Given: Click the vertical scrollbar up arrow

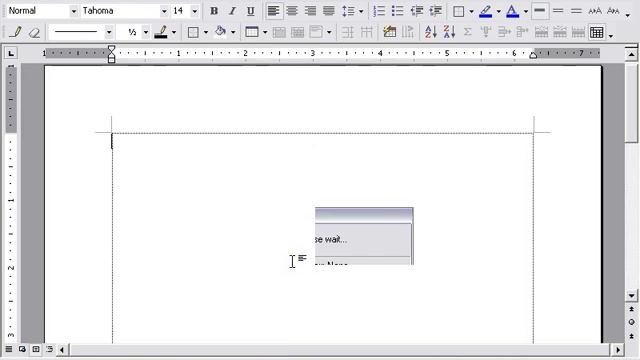Looking at the screenshot, I should tap(631, 54).
